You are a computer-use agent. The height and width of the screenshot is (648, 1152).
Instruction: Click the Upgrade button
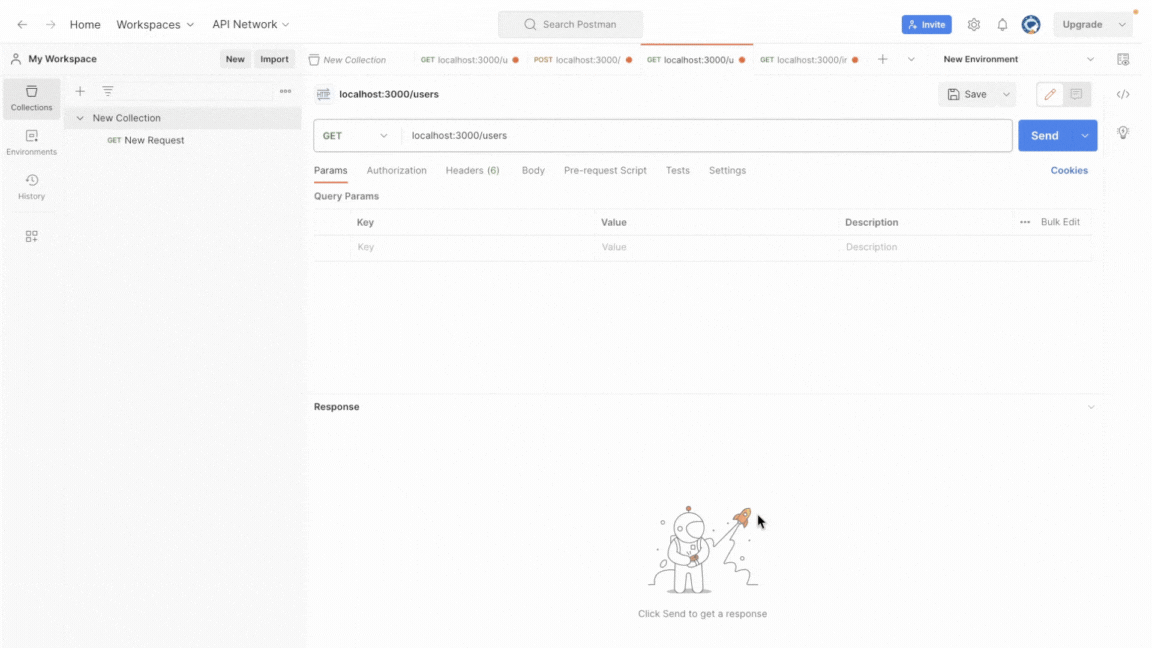click(1082, 24)
